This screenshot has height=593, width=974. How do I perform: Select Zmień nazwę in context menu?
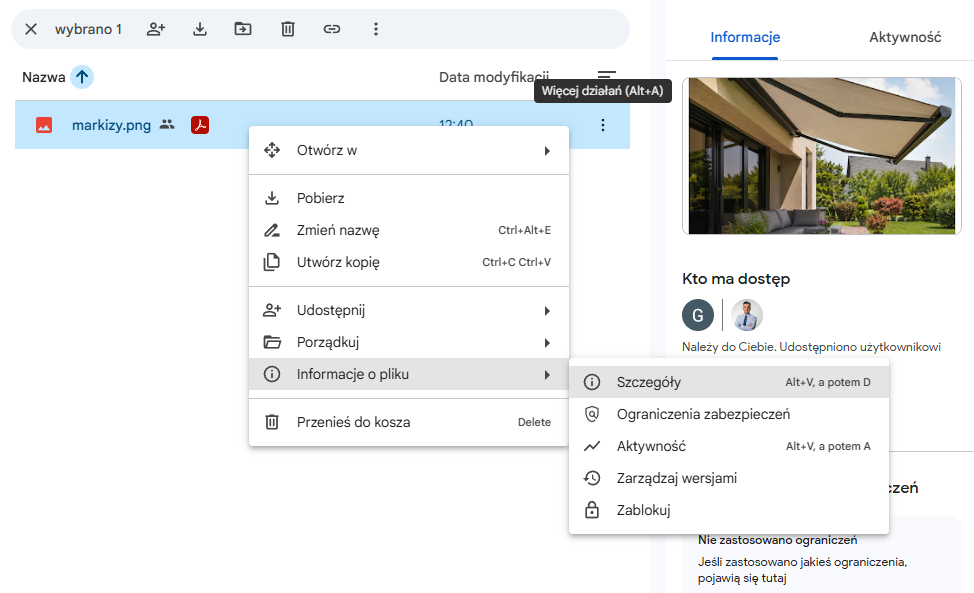point(409,230)
